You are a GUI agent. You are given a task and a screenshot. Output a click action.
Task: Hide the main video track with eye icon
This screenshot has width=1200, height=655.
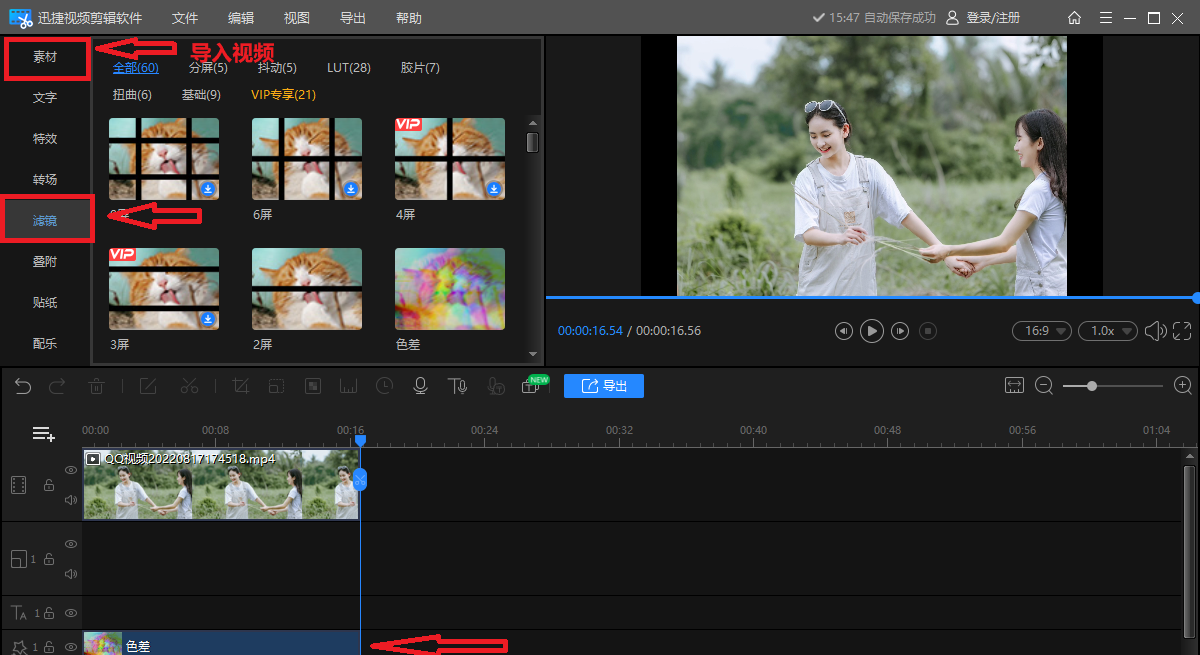(71, 470)
